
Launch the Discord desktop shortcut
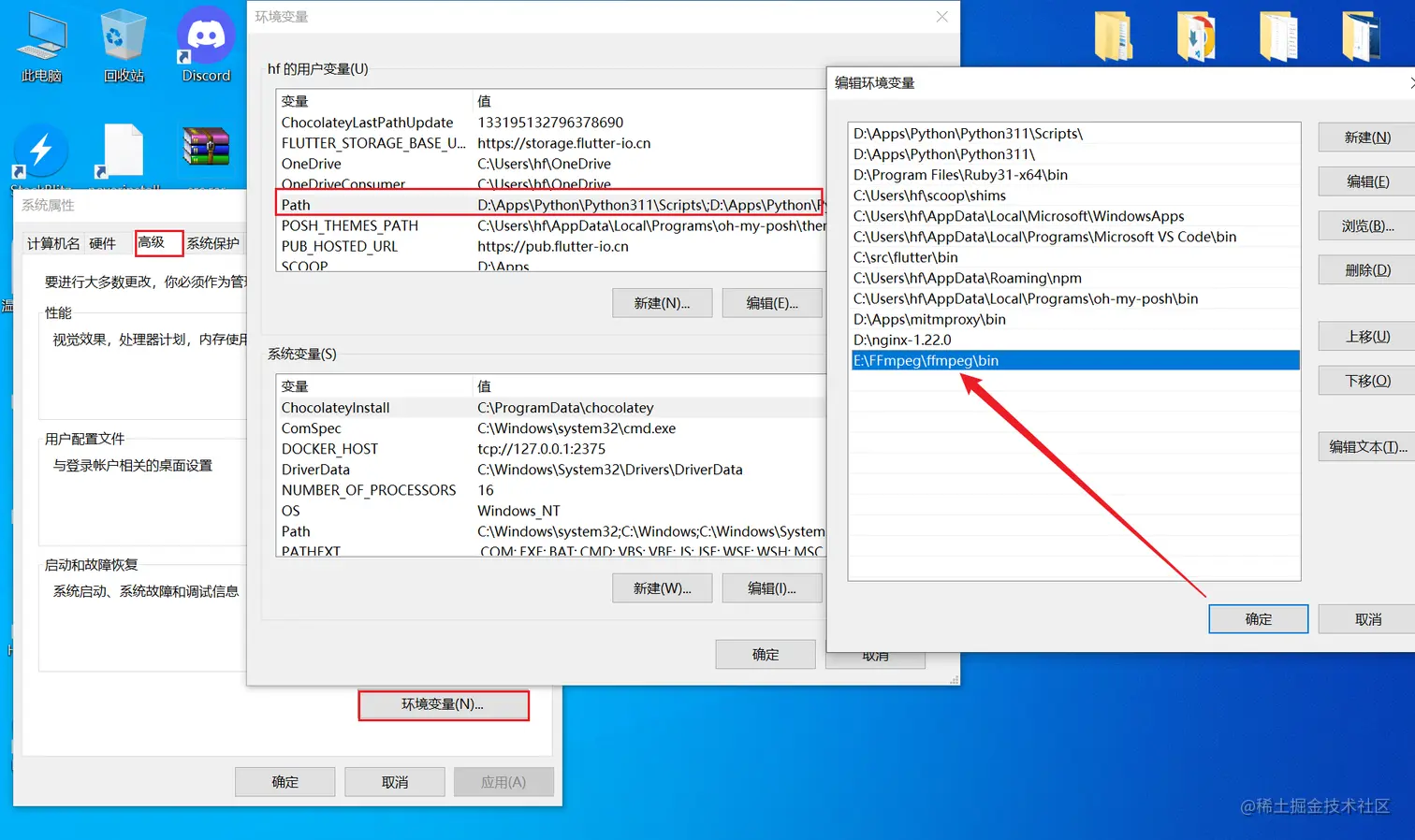point(206,45)
